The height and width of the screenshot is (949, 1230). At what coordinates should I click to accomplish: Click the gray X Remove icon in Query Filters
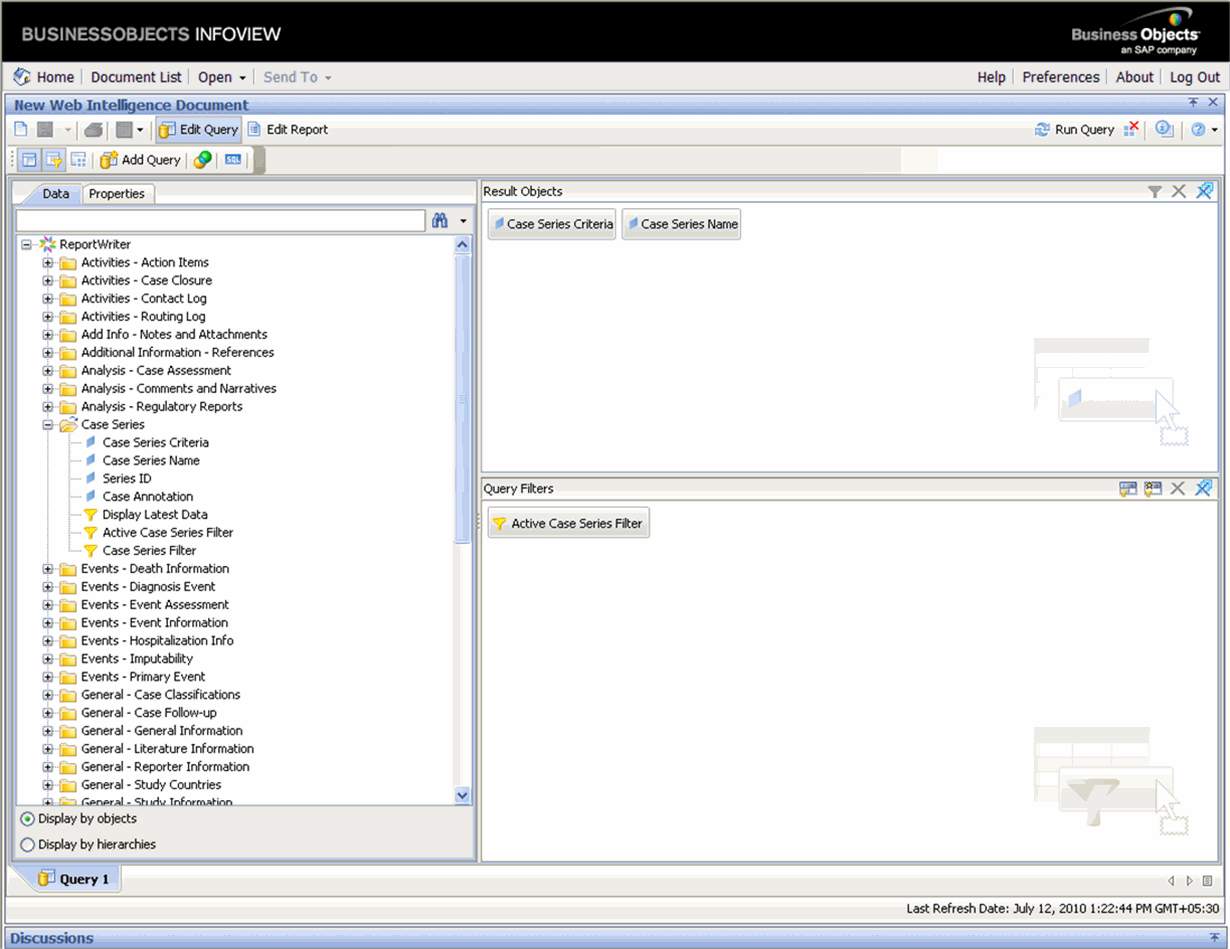1178,489
